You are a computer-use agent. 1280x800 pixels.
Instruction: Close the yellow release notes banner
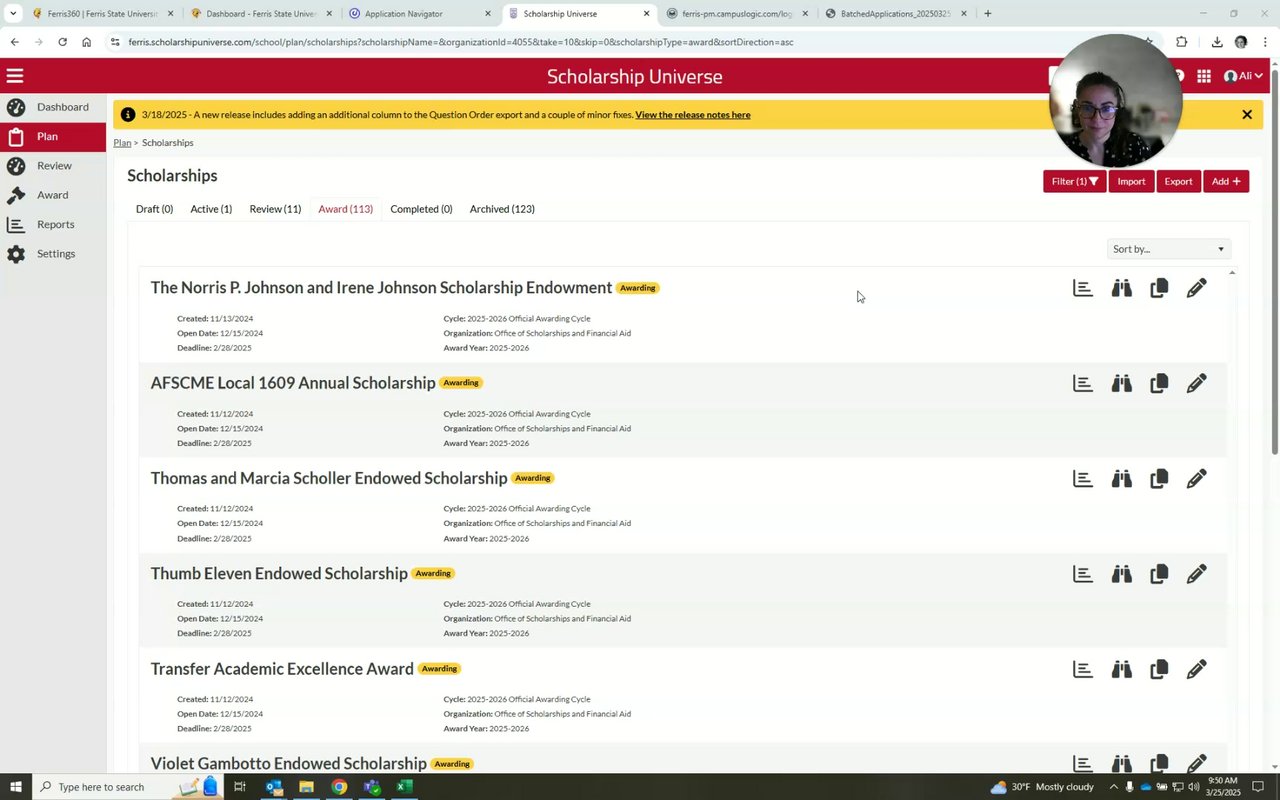click(x=1247, y=114)
